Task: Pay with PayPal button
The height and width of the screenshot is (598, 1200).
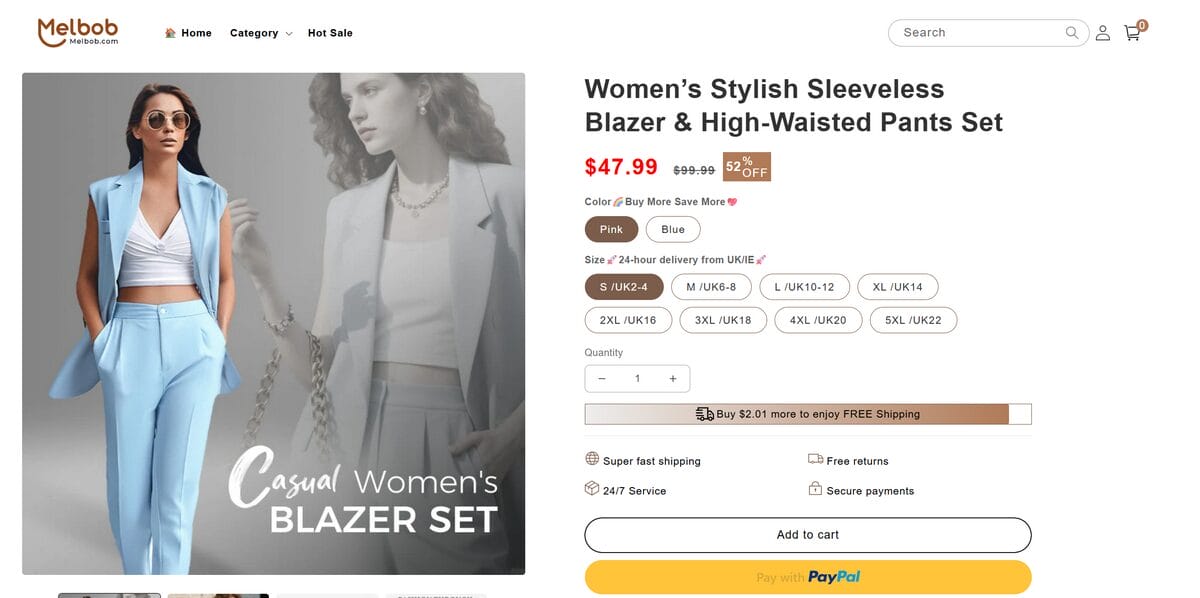Action: pos(807,577)
